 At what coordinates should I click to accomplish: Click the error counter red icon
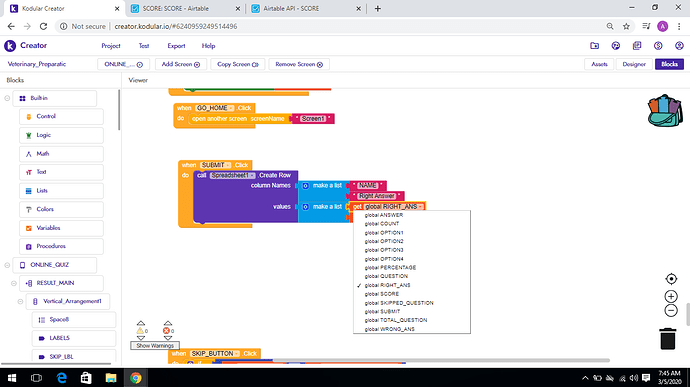click(166, 331)
